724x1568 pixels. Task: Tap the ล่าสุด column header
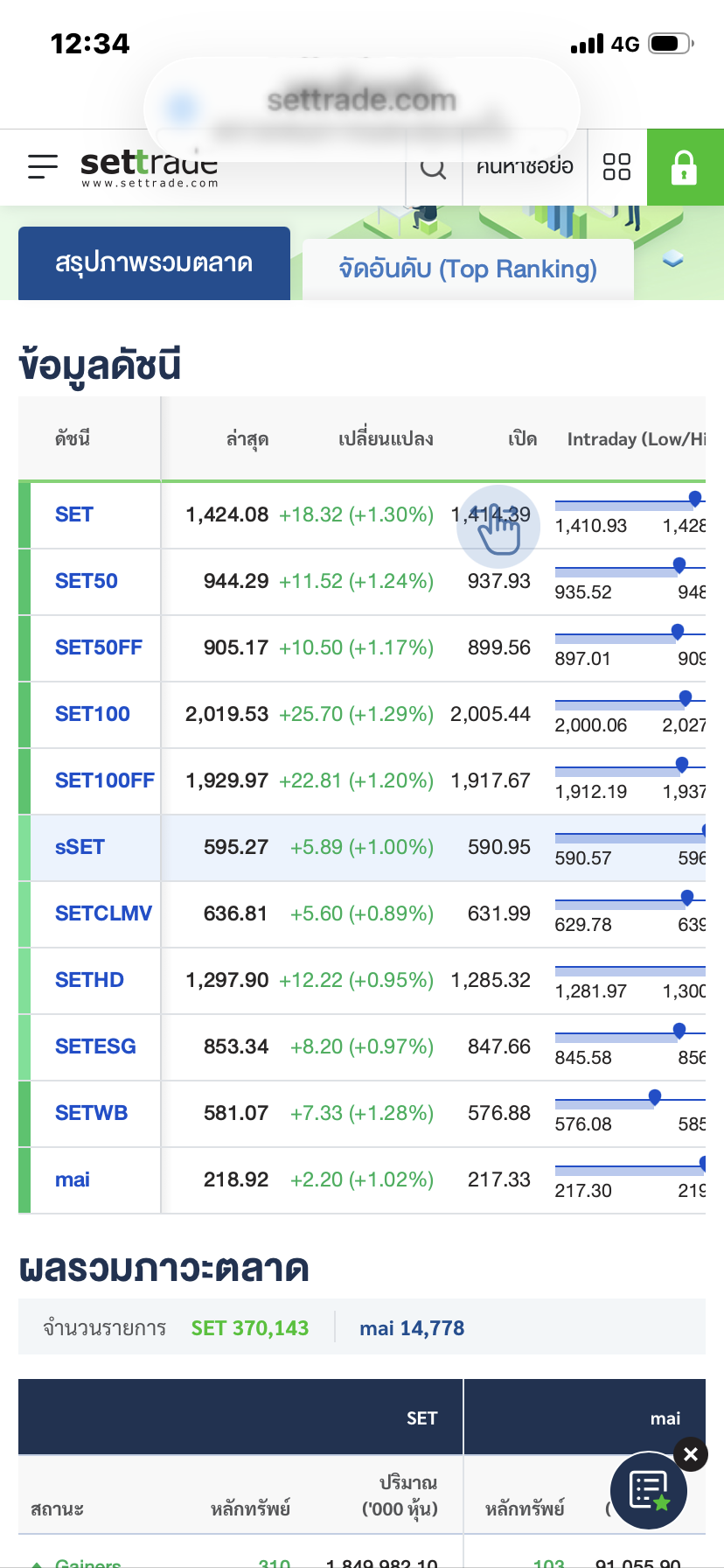[x=247, y=439]
